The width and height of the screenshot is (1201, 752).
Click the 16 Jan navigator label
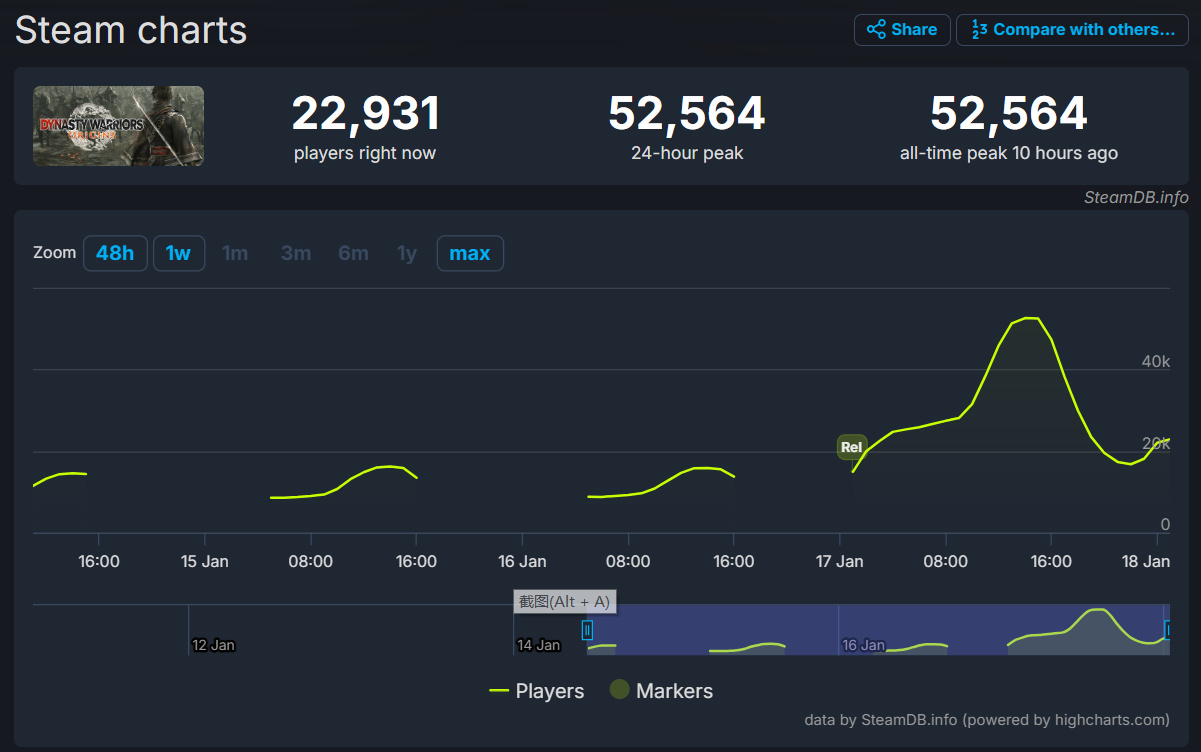[x=863, y=645]
